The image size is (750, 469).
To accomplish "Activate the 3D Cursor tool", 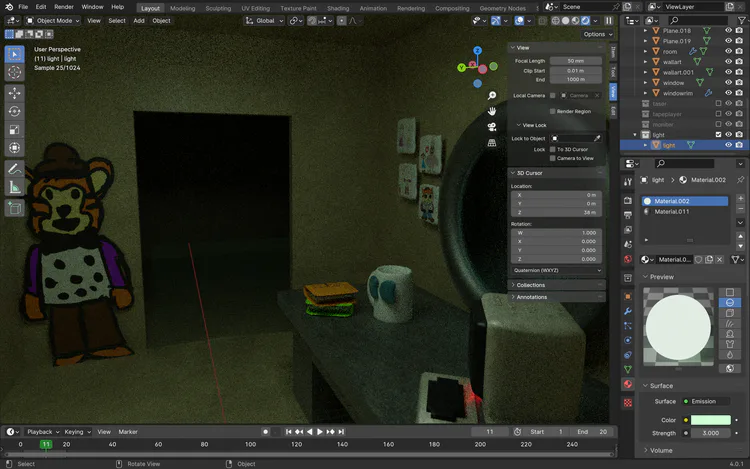I will click(14, 72).
